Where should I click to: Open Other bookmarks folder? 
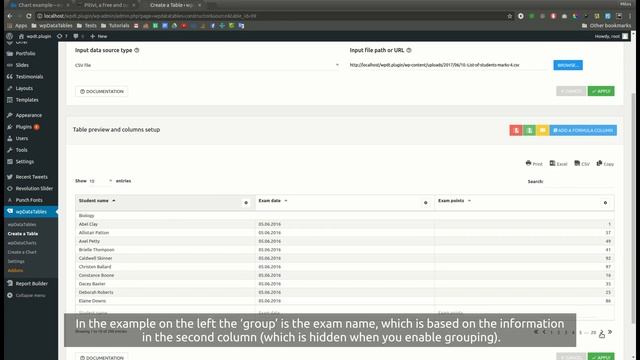click(606, 26)
